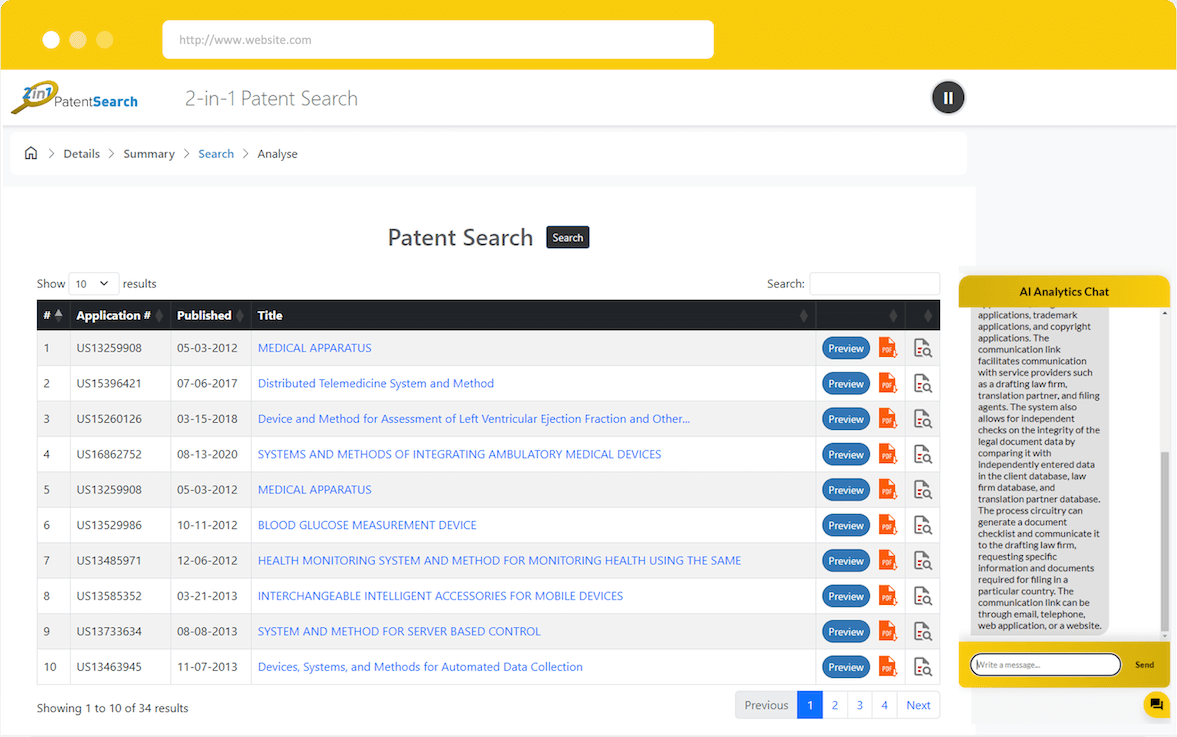Open PDF for MEDICAL APPARATUS row 1

click(888, 348)
